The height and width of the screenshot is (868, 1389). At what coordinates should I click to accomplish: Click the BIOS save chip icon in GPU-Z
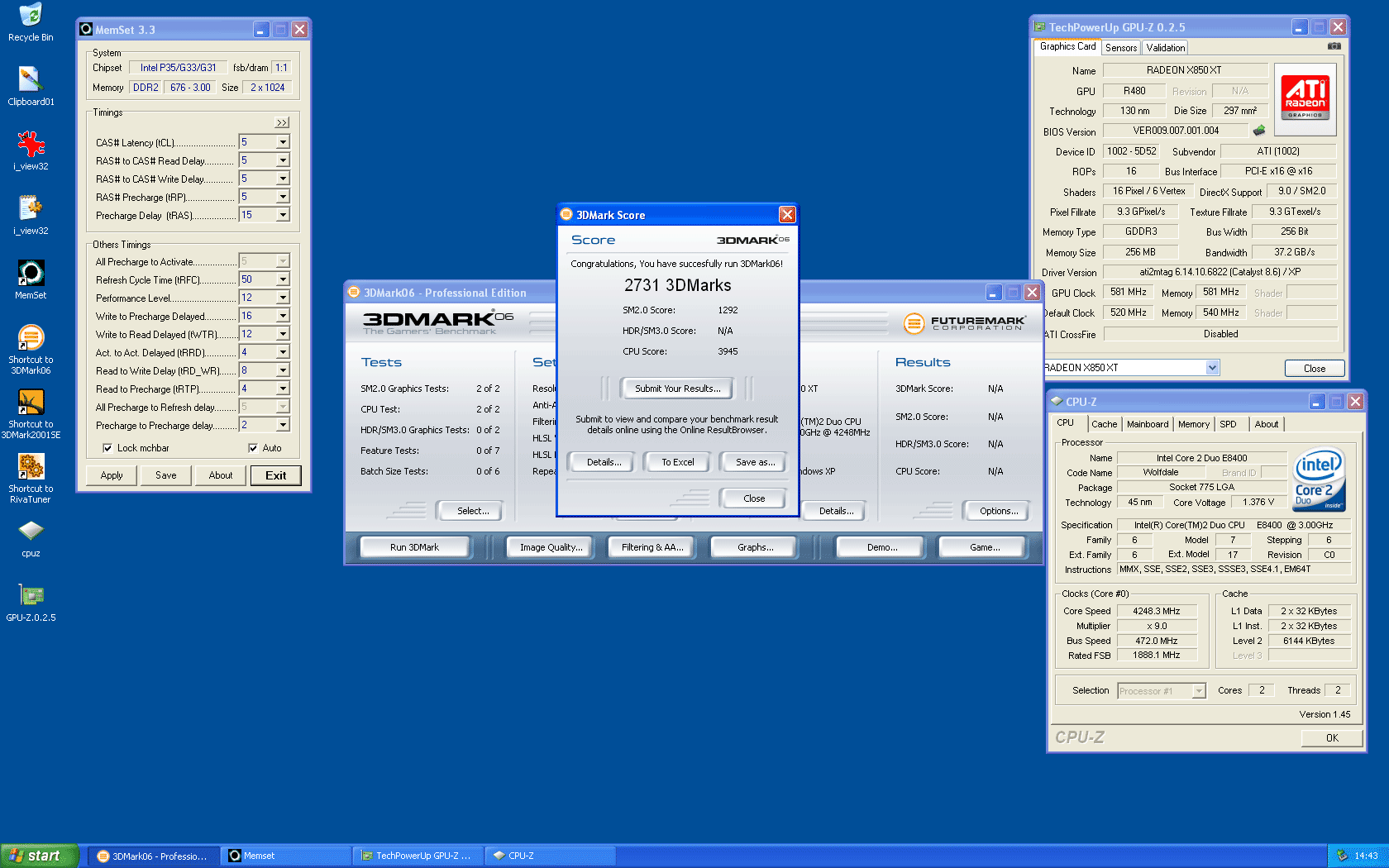pyautogui.click(x=1259, y=130)
